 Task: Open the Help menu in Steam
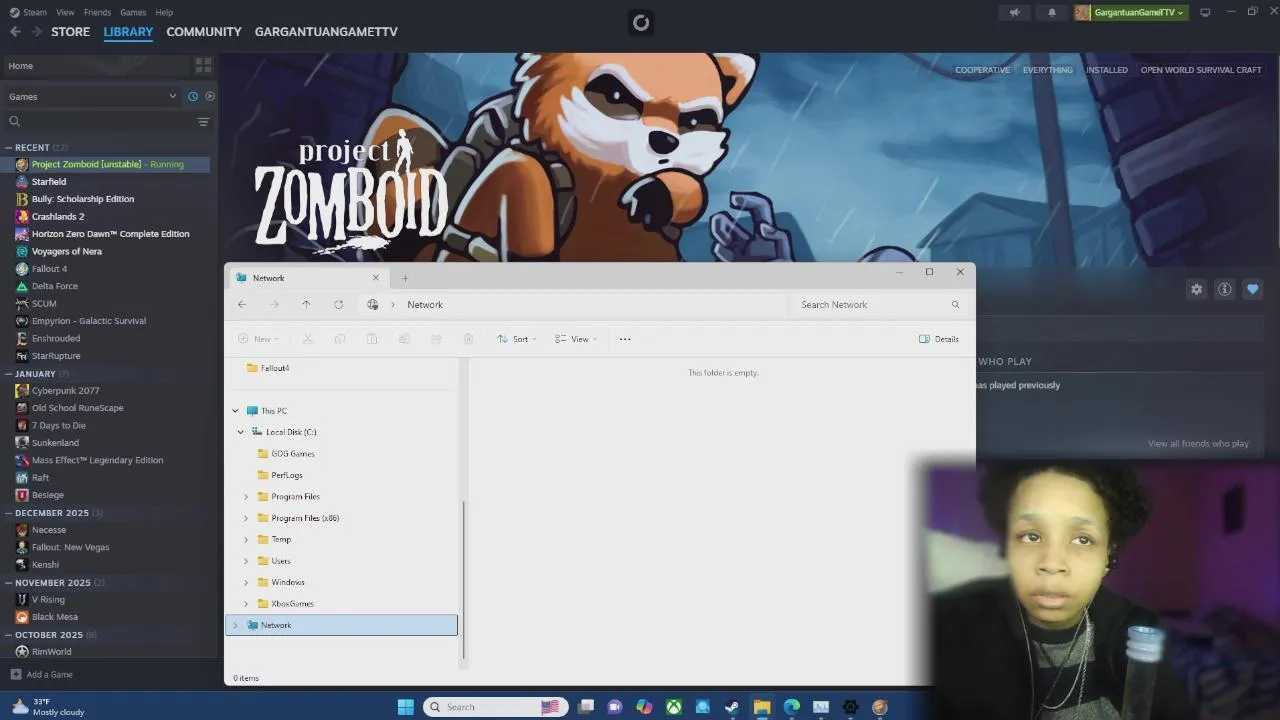(x=164, y=12)
